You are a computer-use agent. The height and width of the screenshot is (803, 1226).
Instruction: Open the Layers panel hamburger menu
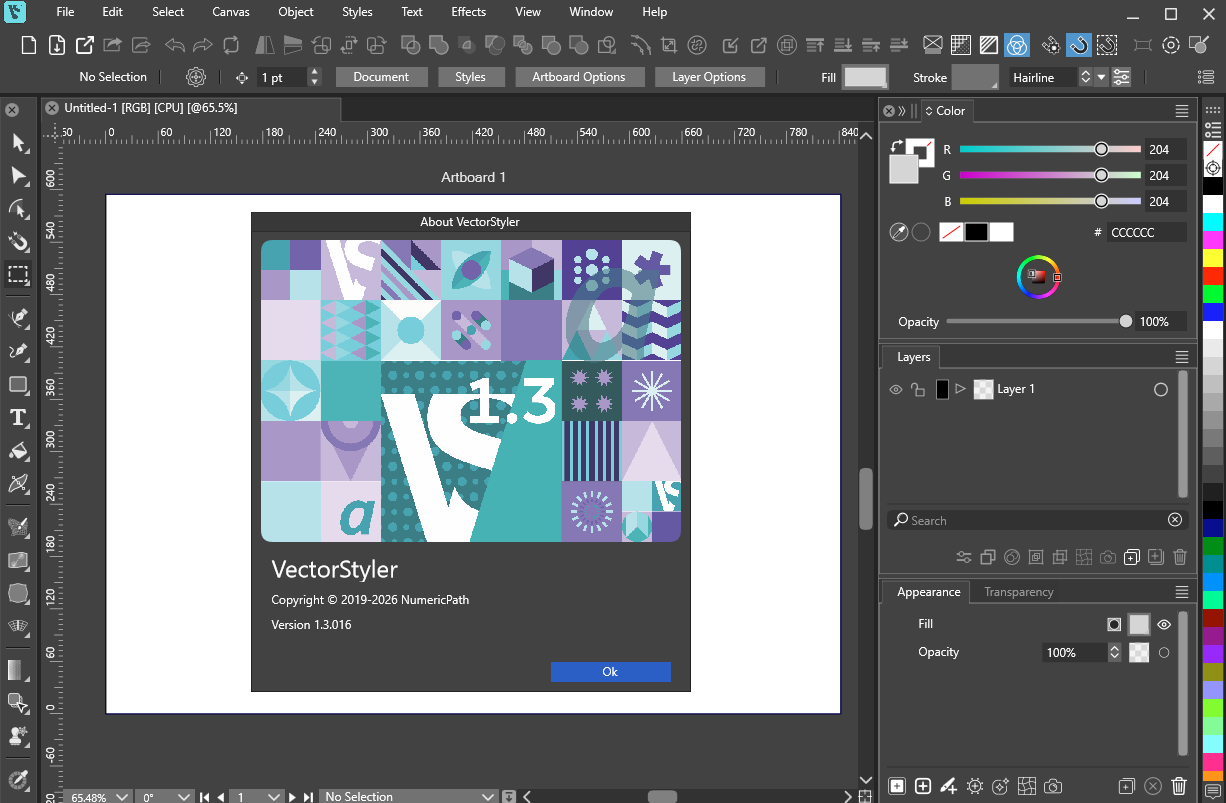click(1182, 357)
